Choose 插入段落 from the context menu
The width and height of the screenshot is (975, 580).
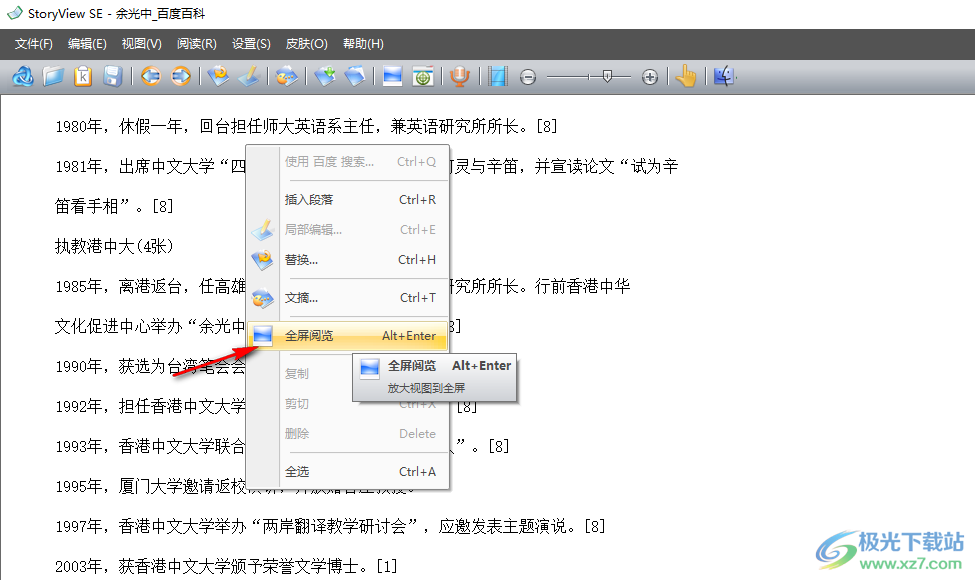point(348,200)
